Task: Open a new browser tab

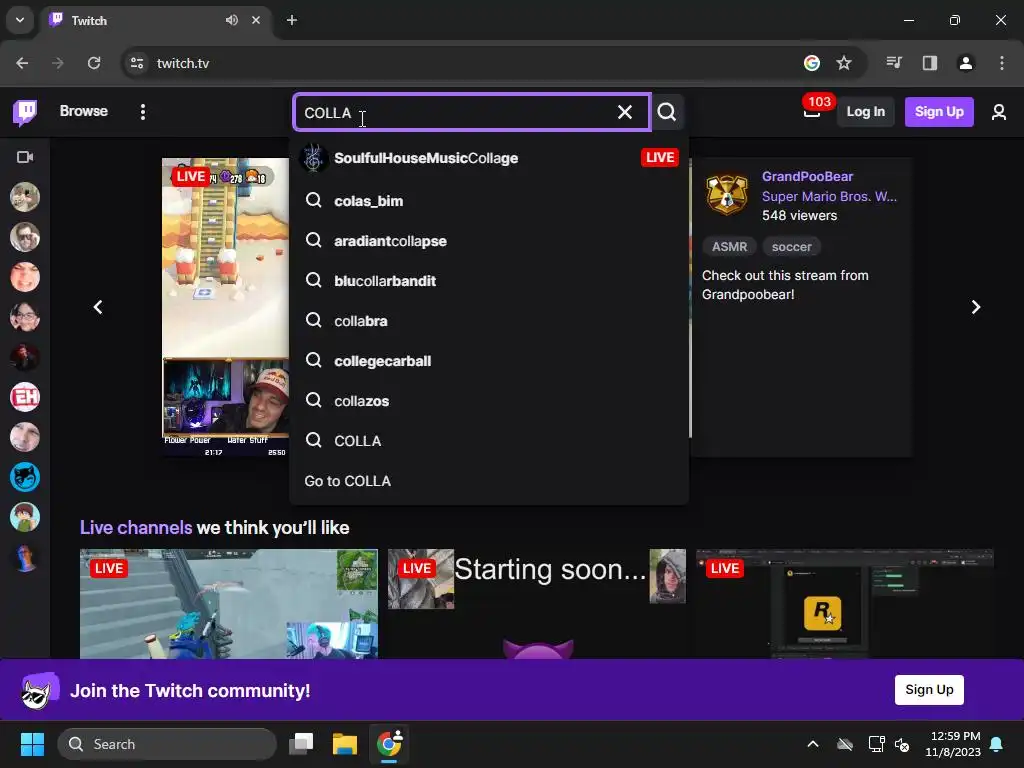Action: point(292,20)
